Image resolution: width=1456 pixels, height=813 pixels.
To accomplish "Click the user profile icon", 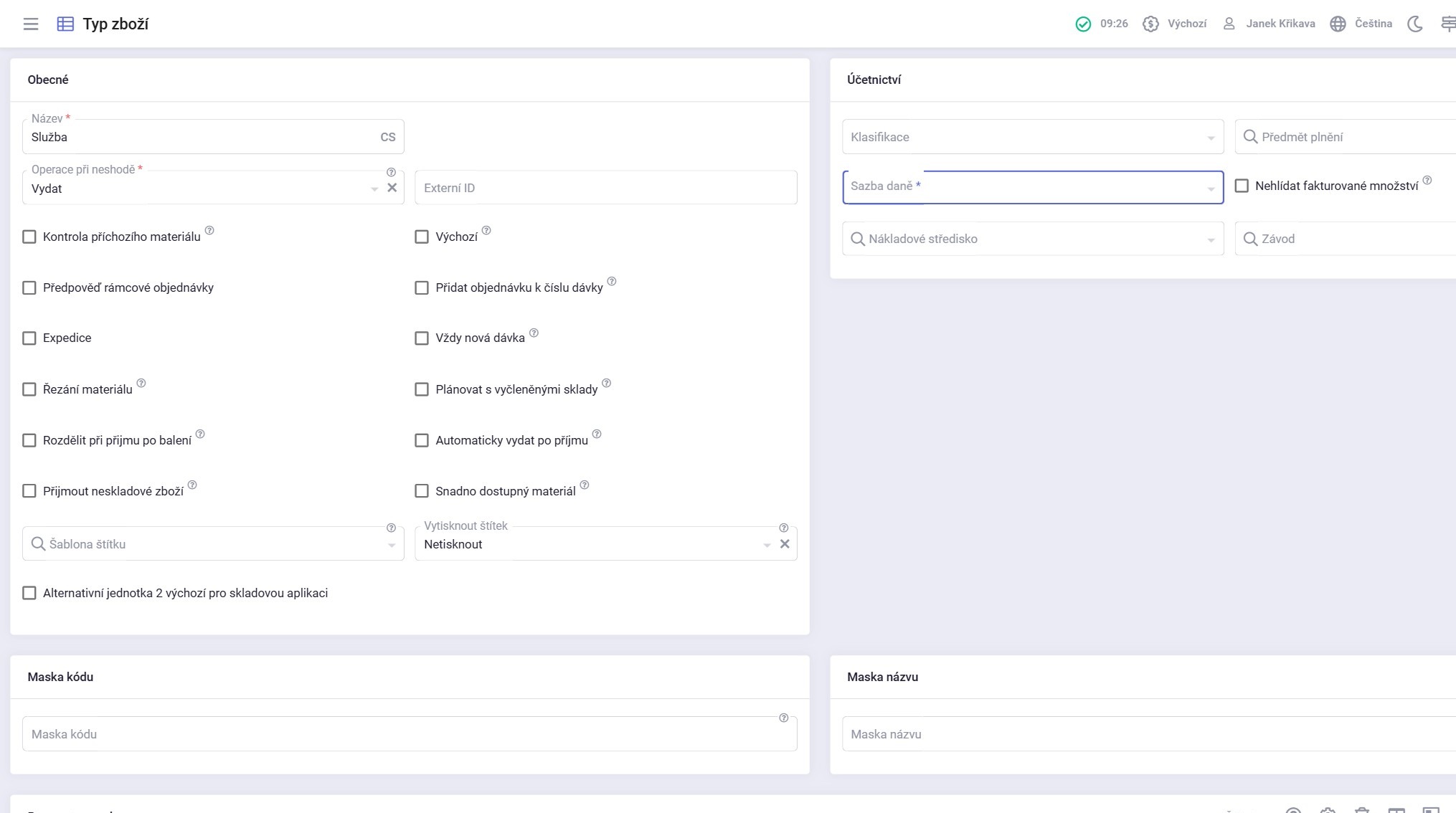I will [x=1229, y=24].
